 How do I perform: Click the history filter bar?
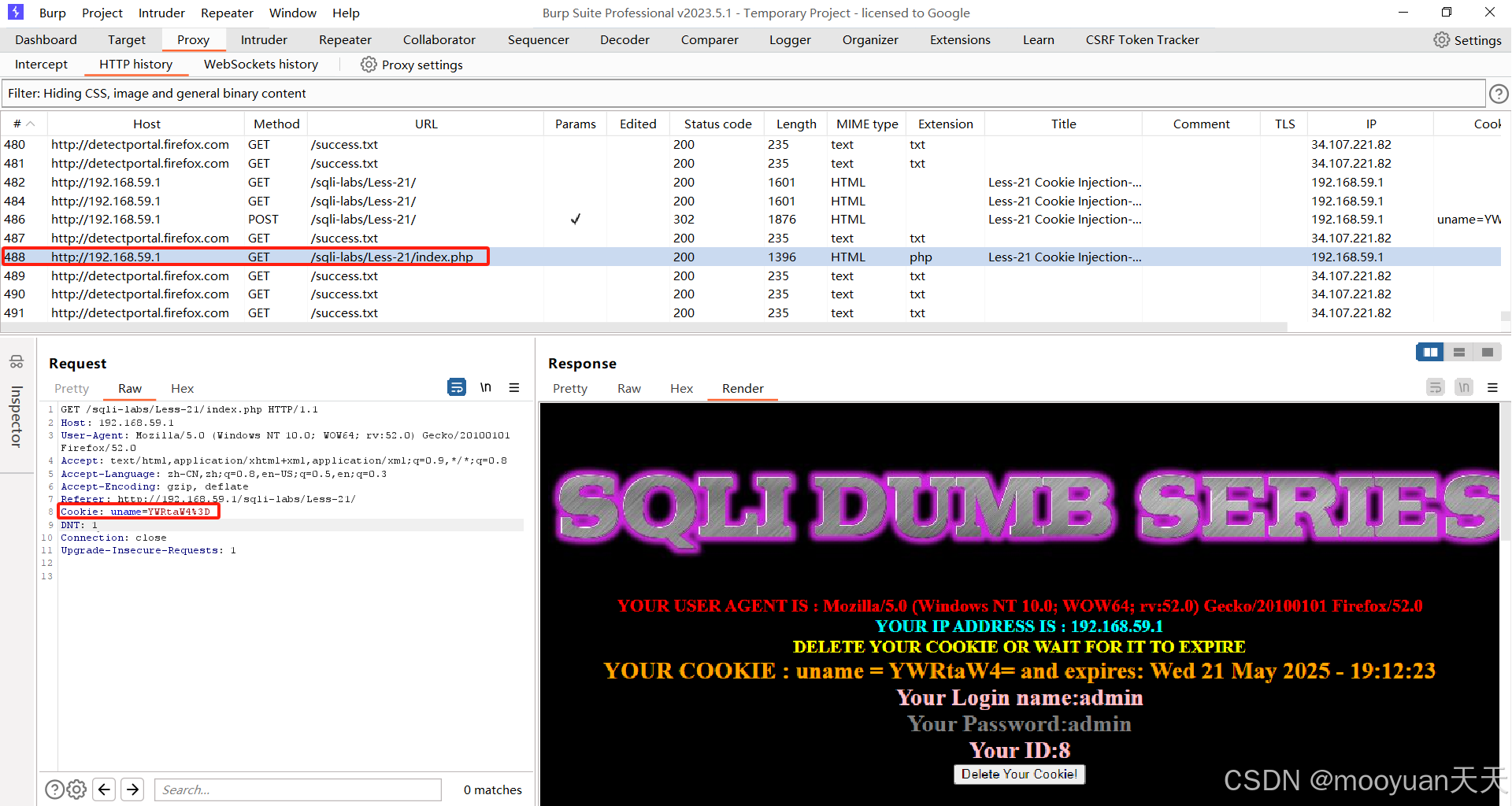click(743, 94)
